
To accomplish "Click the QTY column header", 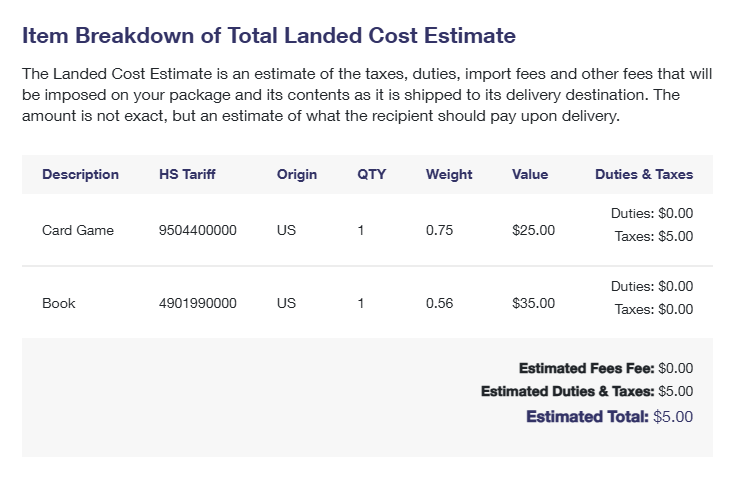I will point(371,174).
